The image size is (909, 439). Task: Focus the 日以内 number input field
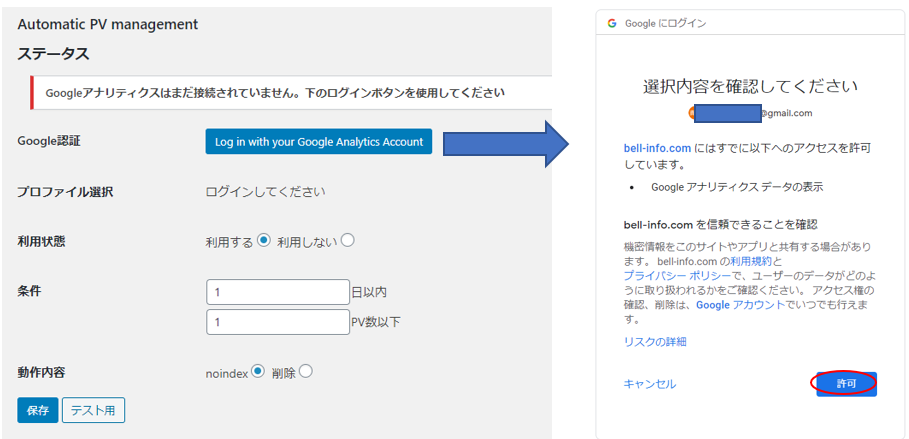coord(277,292)
